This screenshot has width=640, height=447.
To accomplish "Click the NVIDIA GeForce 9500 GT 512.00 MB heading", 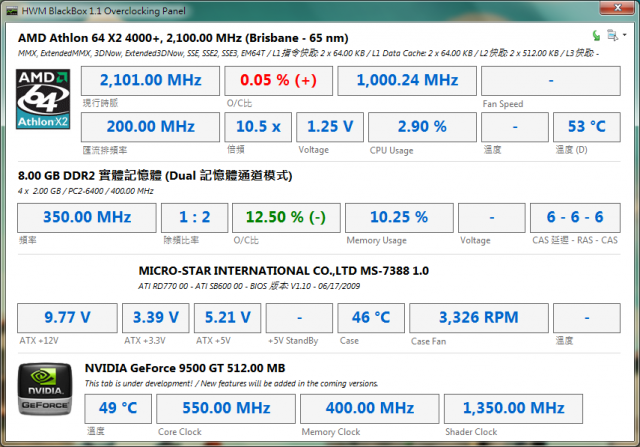I will (185, 368).
